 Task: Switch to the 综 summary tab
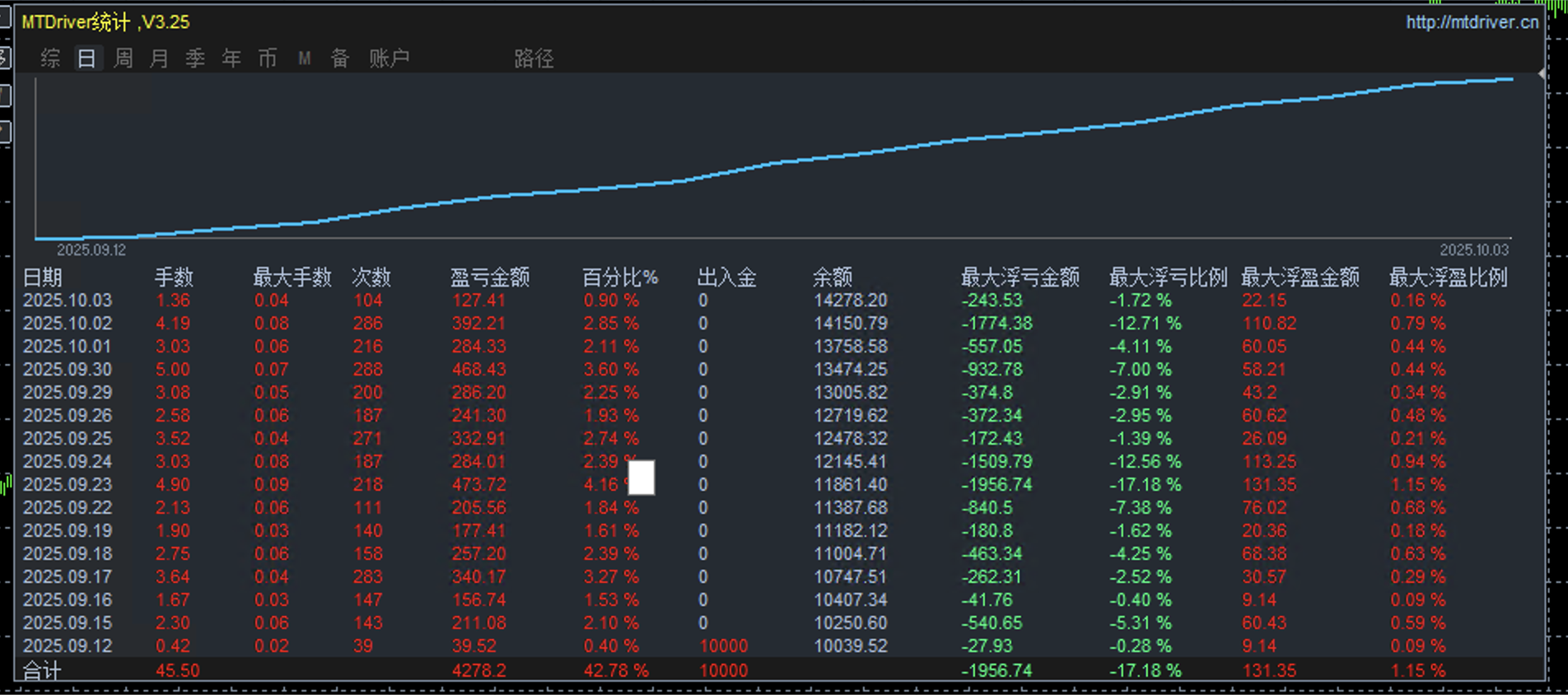pos(50,58)
